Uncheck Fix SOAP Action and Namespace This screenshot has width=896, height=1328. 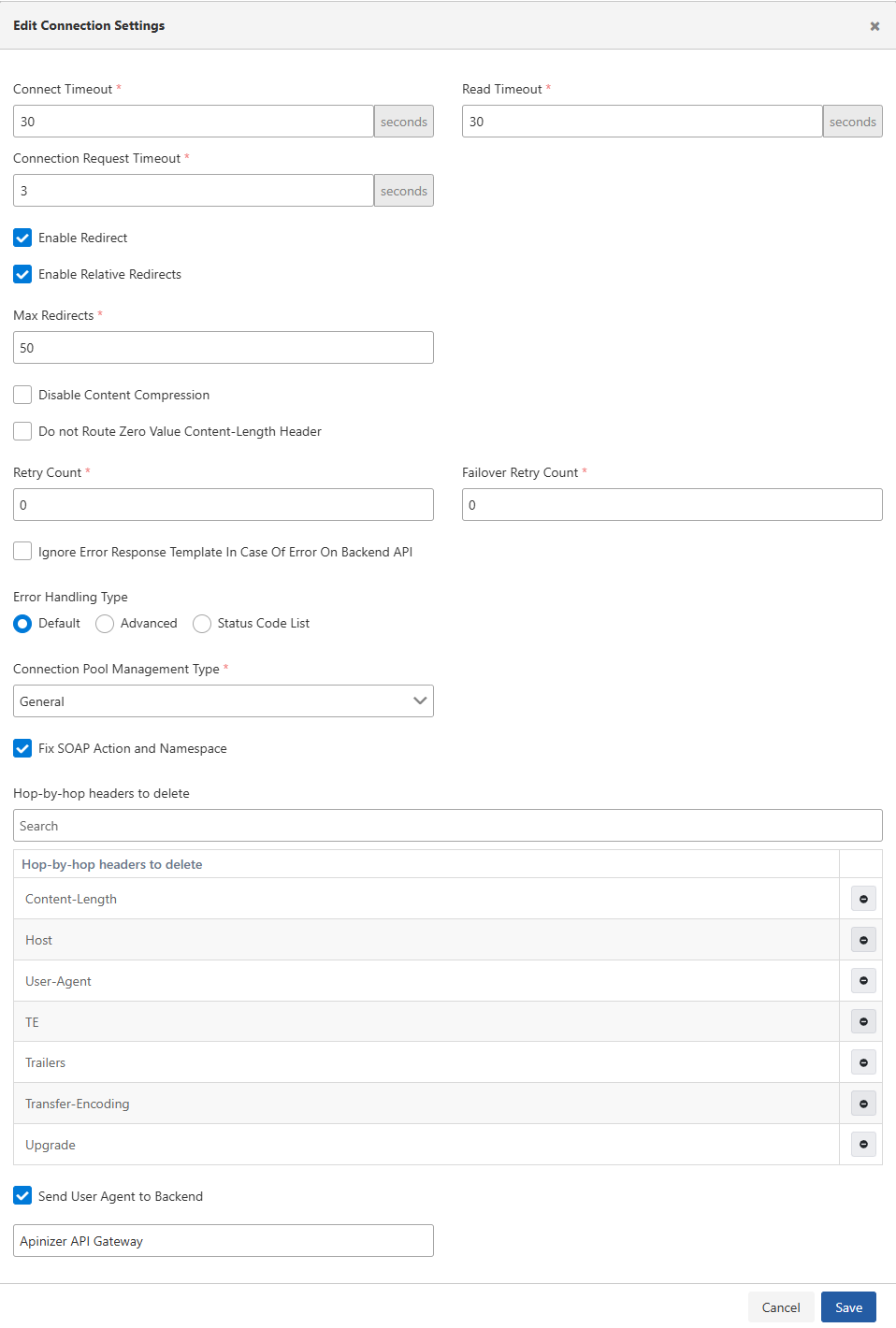point(22,748)
